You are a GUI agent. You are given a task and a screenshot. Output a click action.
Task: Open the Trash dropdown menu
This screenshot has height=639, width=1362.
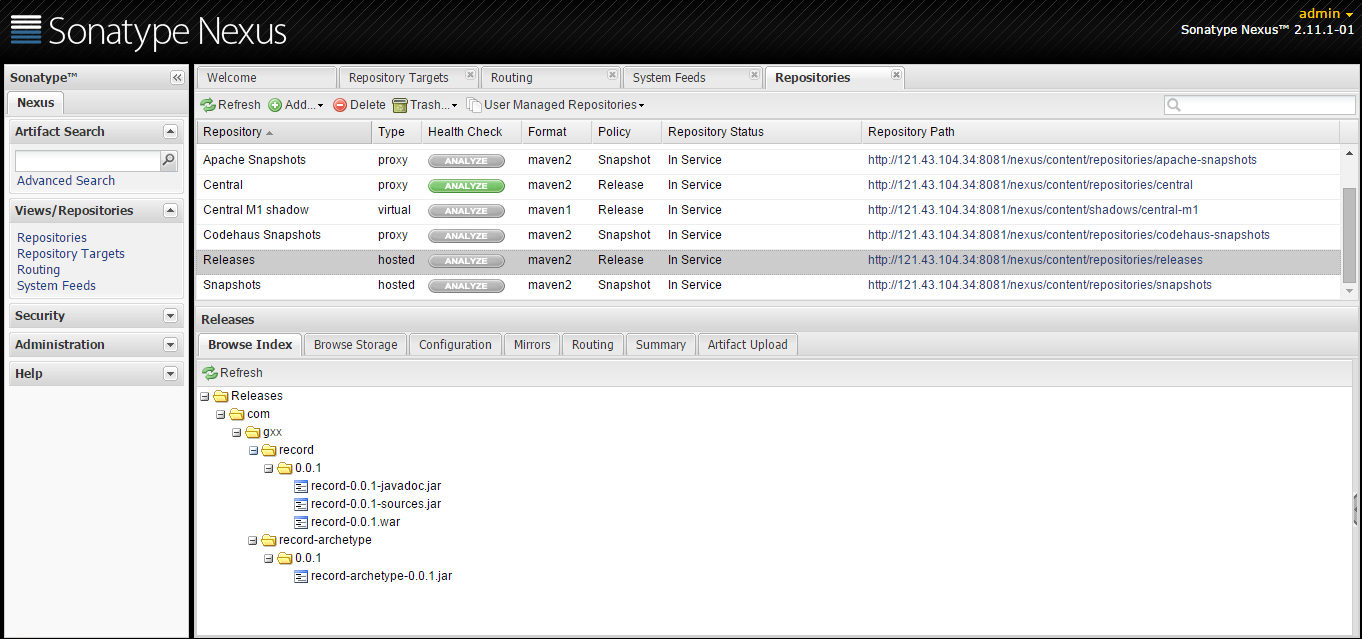(x=425, y=105)
